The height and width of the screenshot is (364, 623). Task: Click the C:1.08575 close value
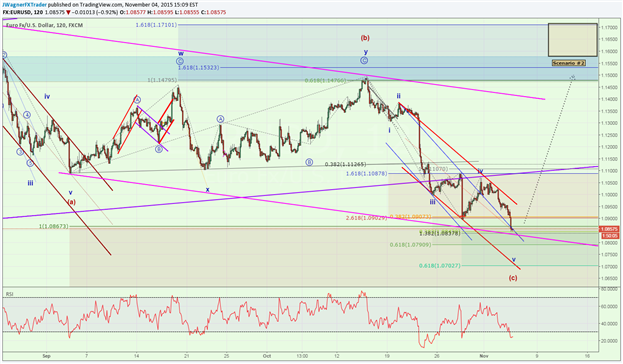pos(213,12)
